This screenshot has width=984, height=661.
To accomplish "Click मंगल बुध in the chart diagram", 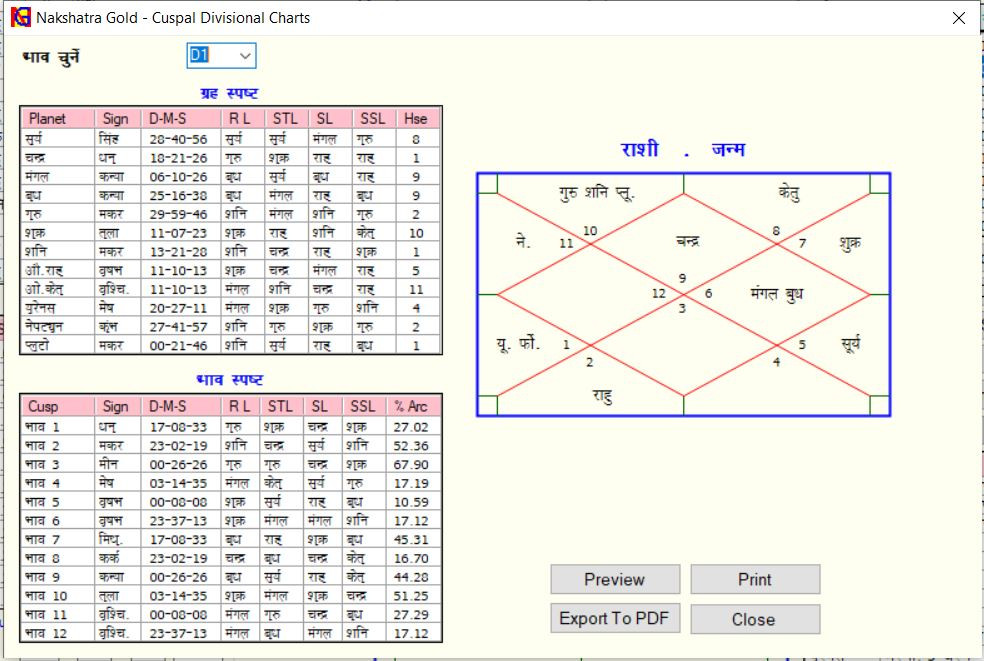I will click(776, 294).
